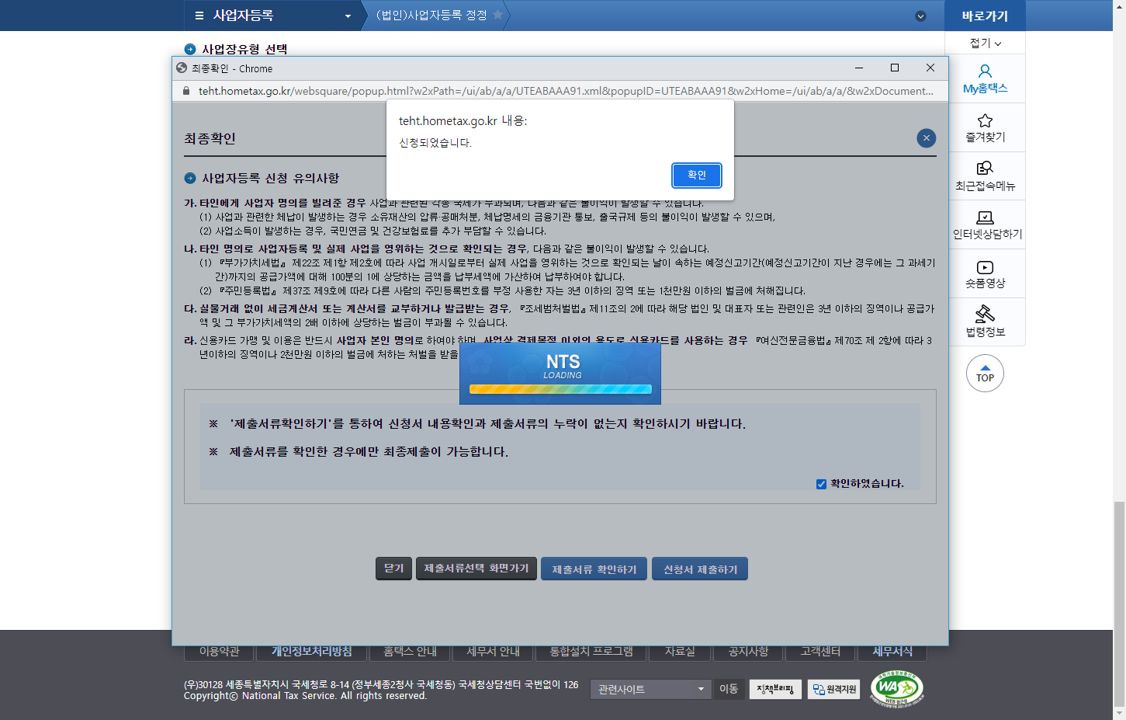Expand the round chevron dropdown in the header
The height and width of the screenshot is (720, 1126).
point(921,16)
